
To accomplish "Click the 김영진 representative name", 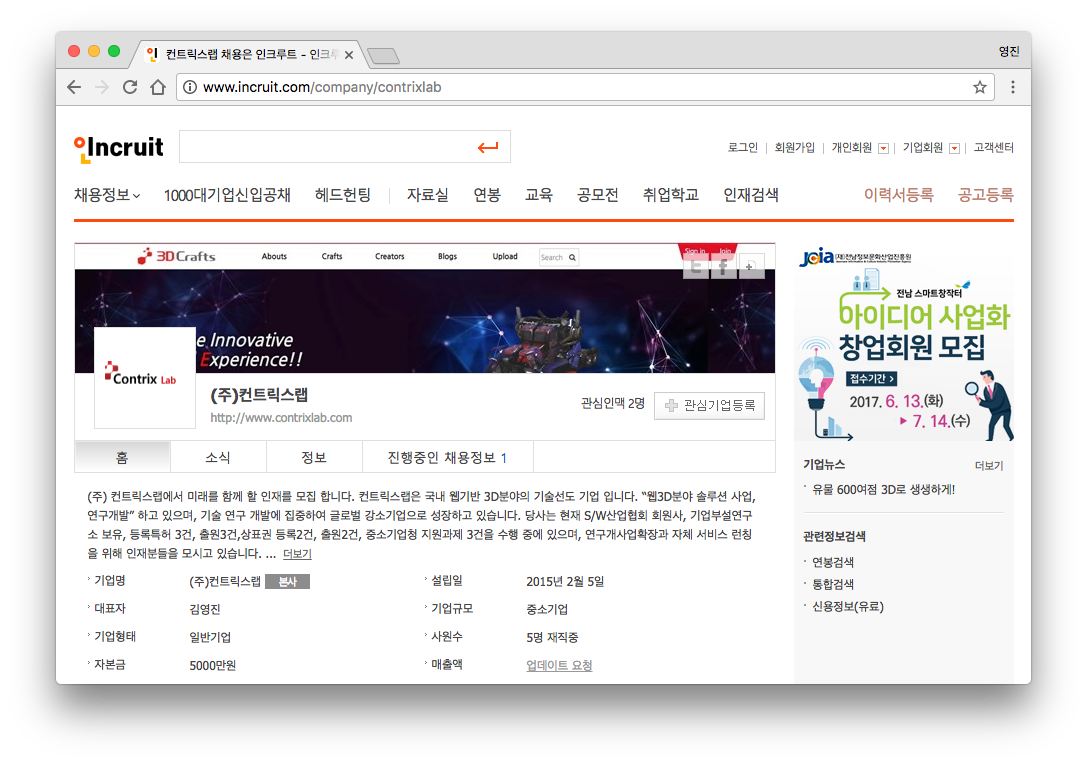I will point(205,609).
